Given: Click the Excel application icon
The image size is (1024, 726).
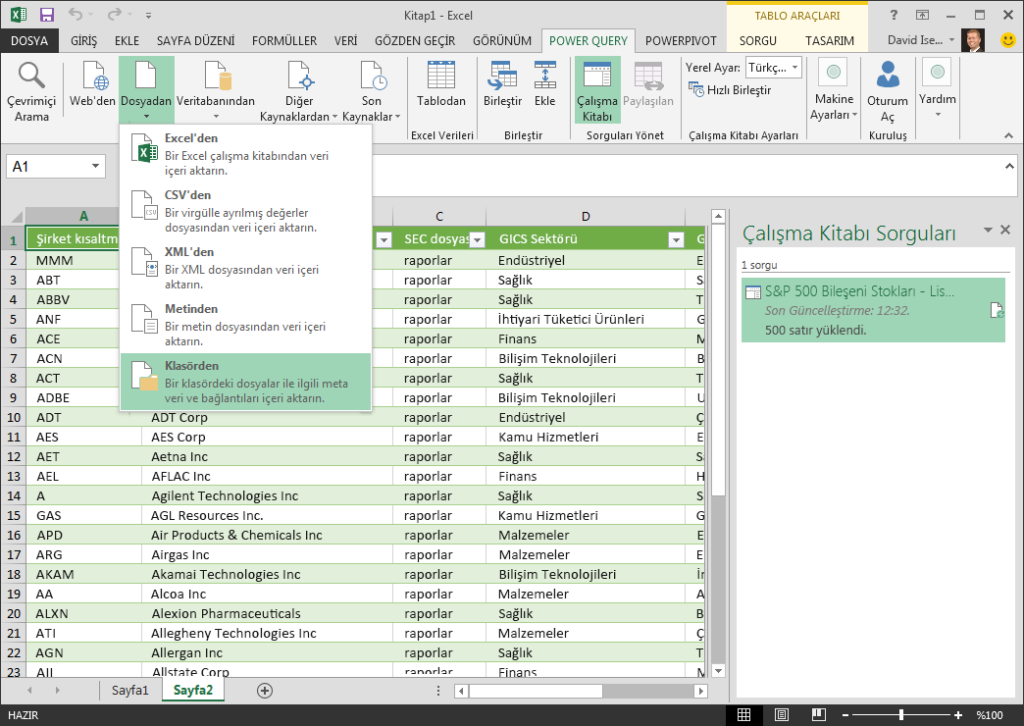Looking at the screenshot, I should (18, 14).
